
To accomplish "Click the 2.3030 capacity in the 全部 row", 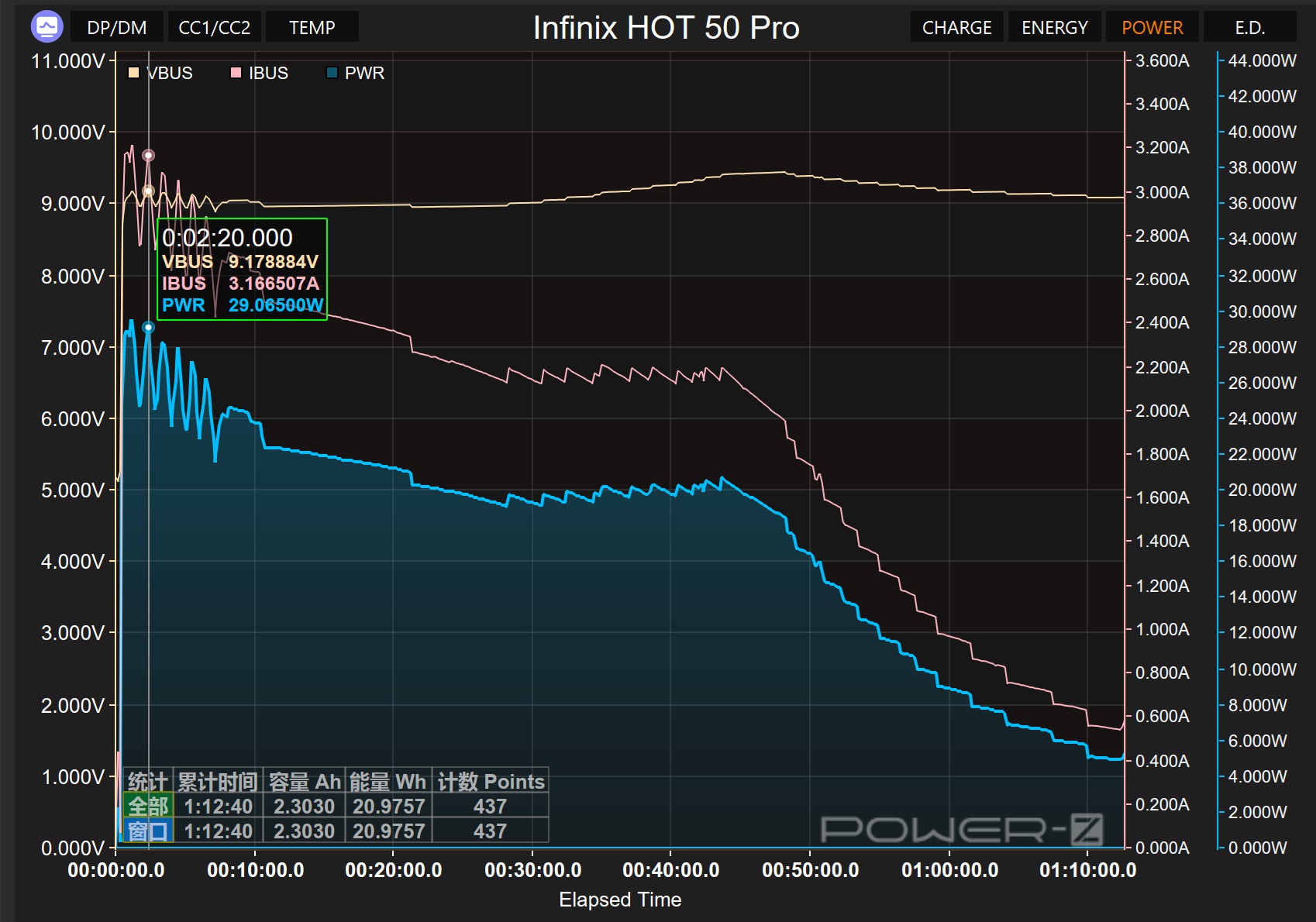I will tap(304, 807).
